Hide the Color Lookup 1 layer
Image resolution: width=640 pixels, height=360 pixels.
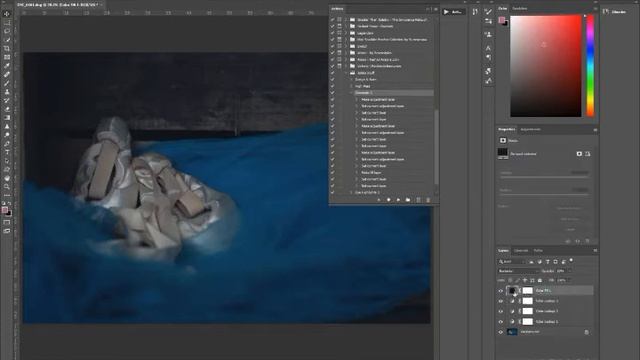501,322
